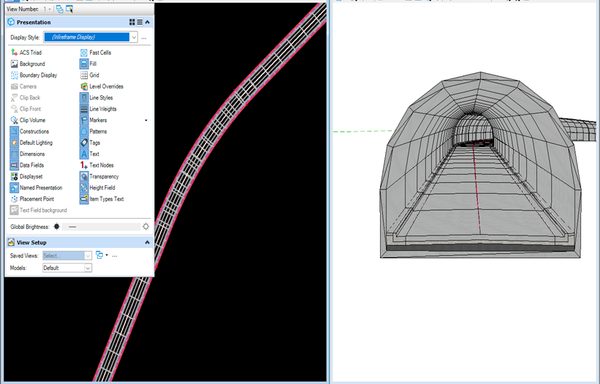Click the Clip Back icon
This screenshot has height=384, width=600.
[x=14, y=98]
